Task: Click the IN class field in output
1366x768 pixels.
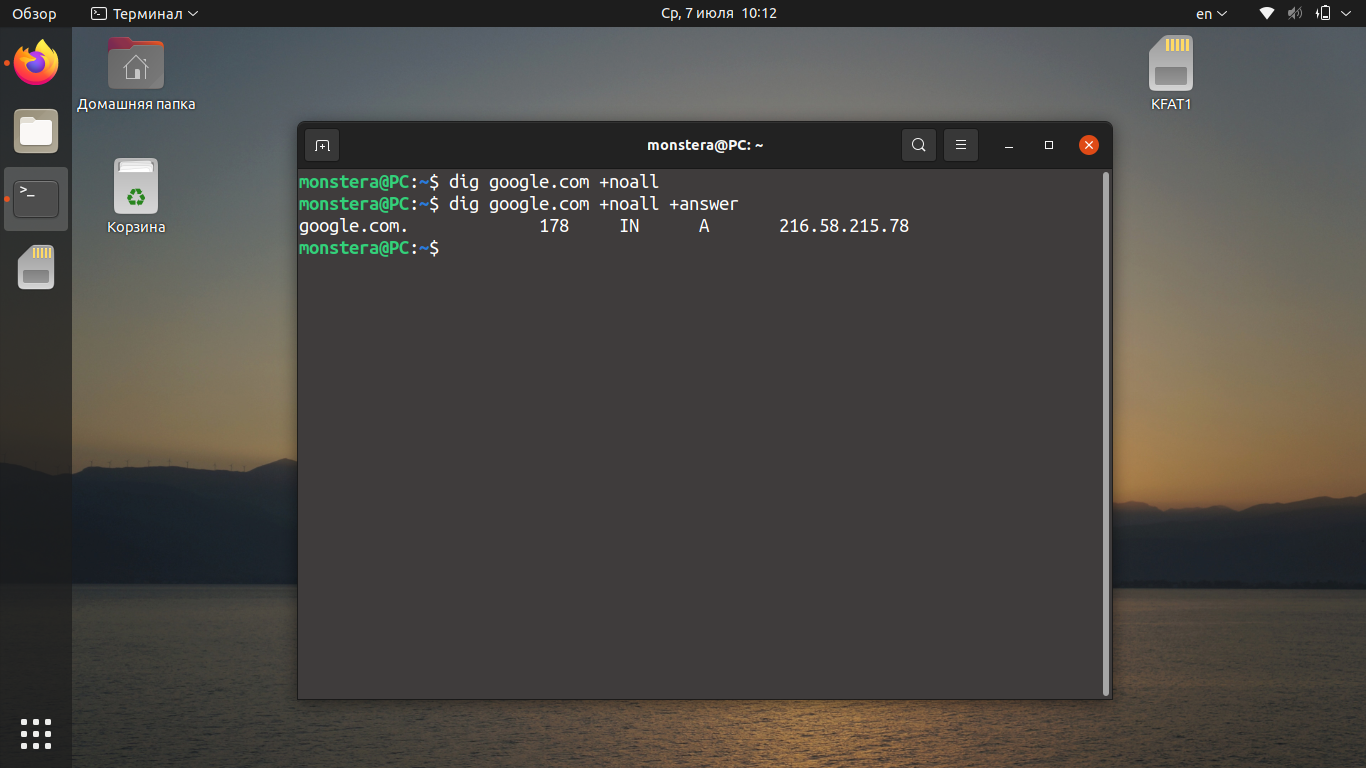Action: click(629, 226)
